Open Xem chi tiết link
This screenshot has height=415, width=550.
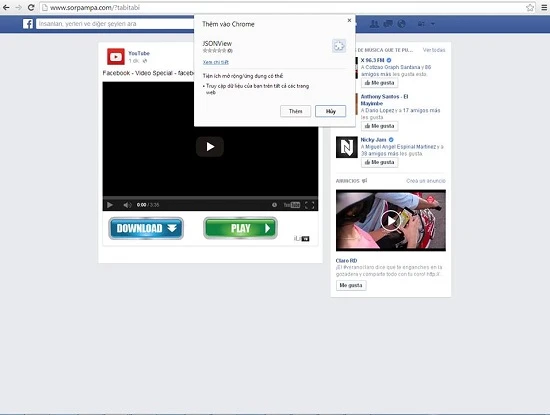pos(216,62)
